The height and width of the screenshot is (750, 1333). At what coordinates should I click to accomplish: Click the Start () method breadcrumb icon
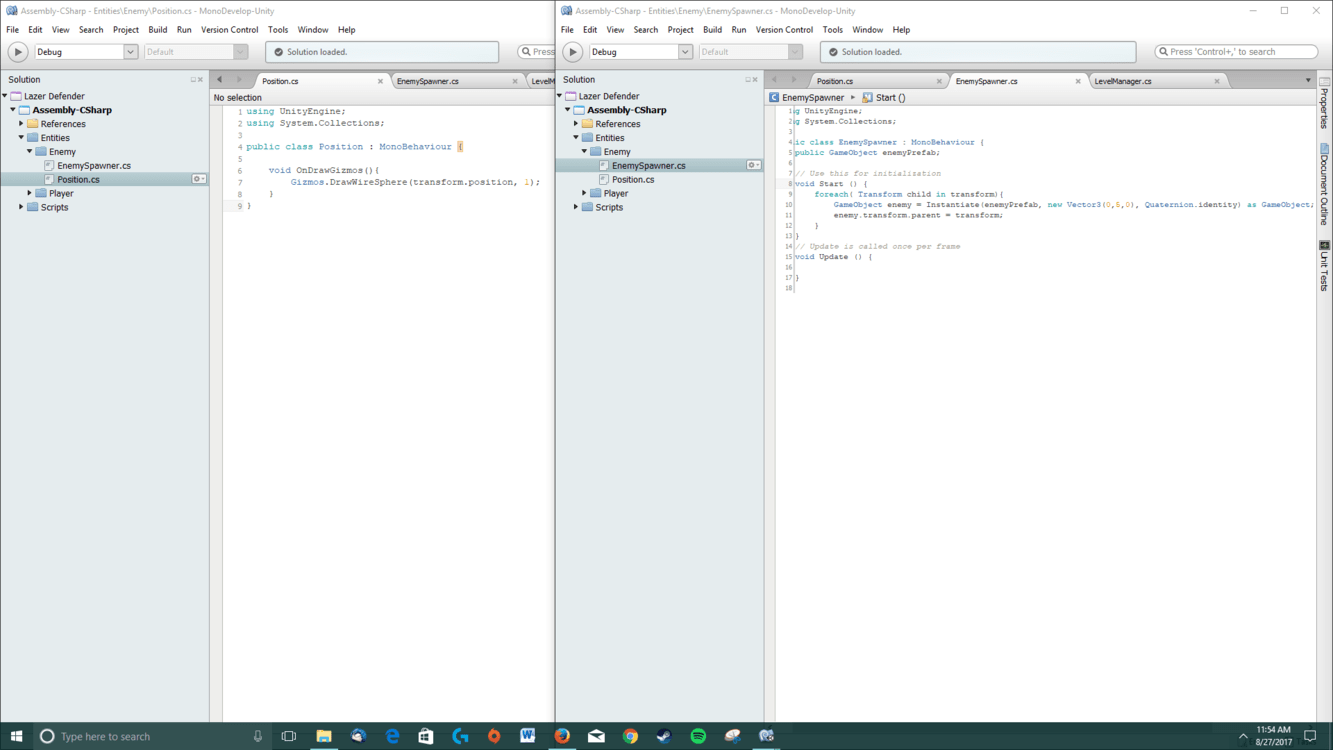coord(868,98)
